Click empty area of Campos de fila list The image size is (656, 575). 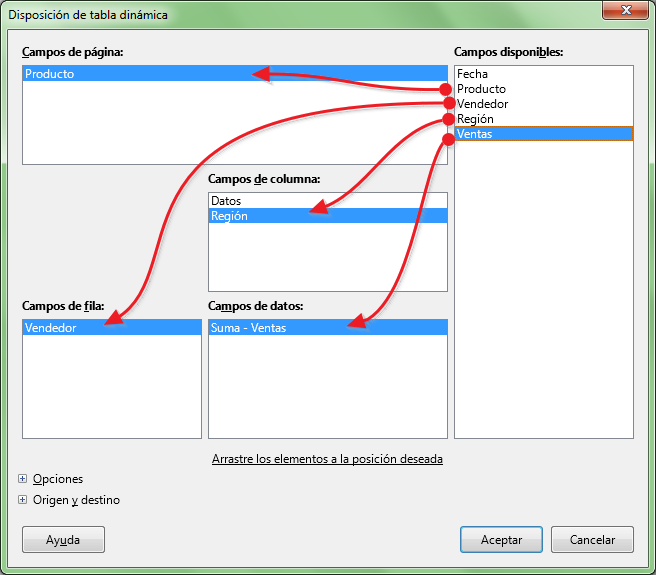(111, 390)
